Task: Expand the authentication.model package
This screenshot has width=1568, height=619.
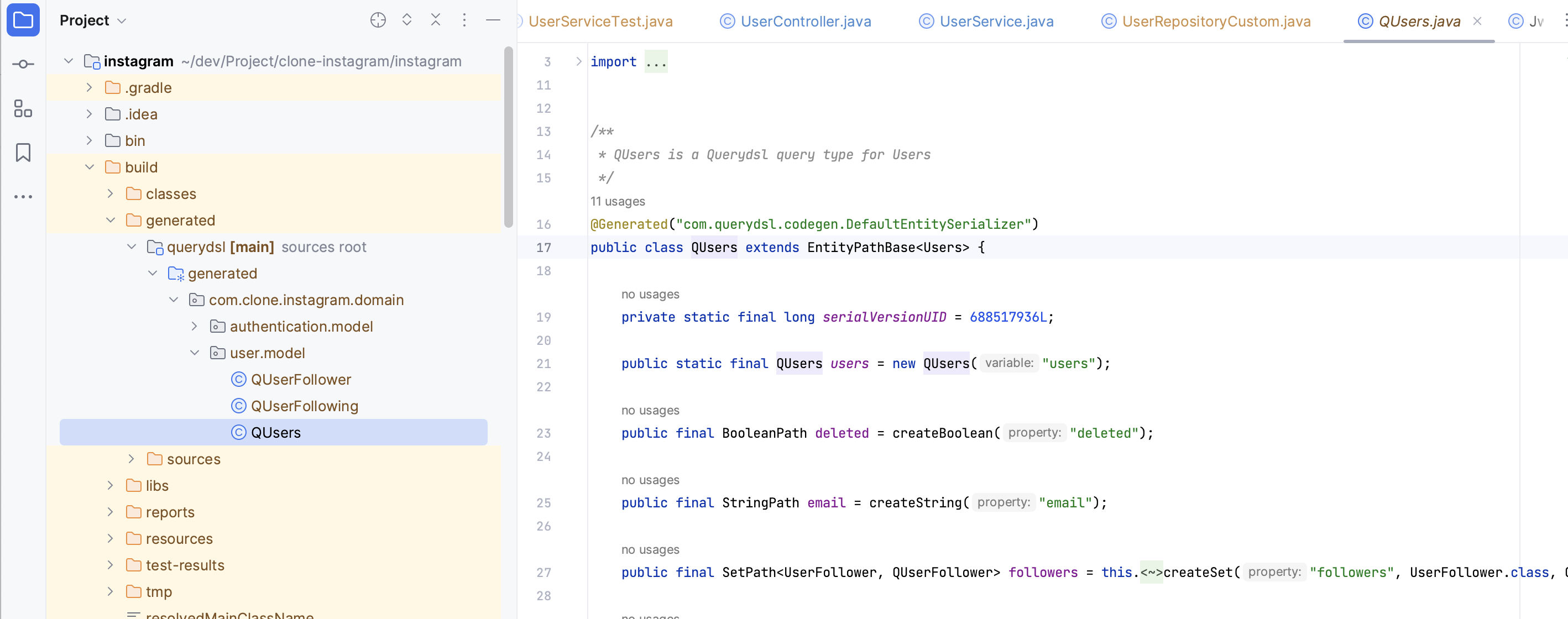Action: [194, 326]
